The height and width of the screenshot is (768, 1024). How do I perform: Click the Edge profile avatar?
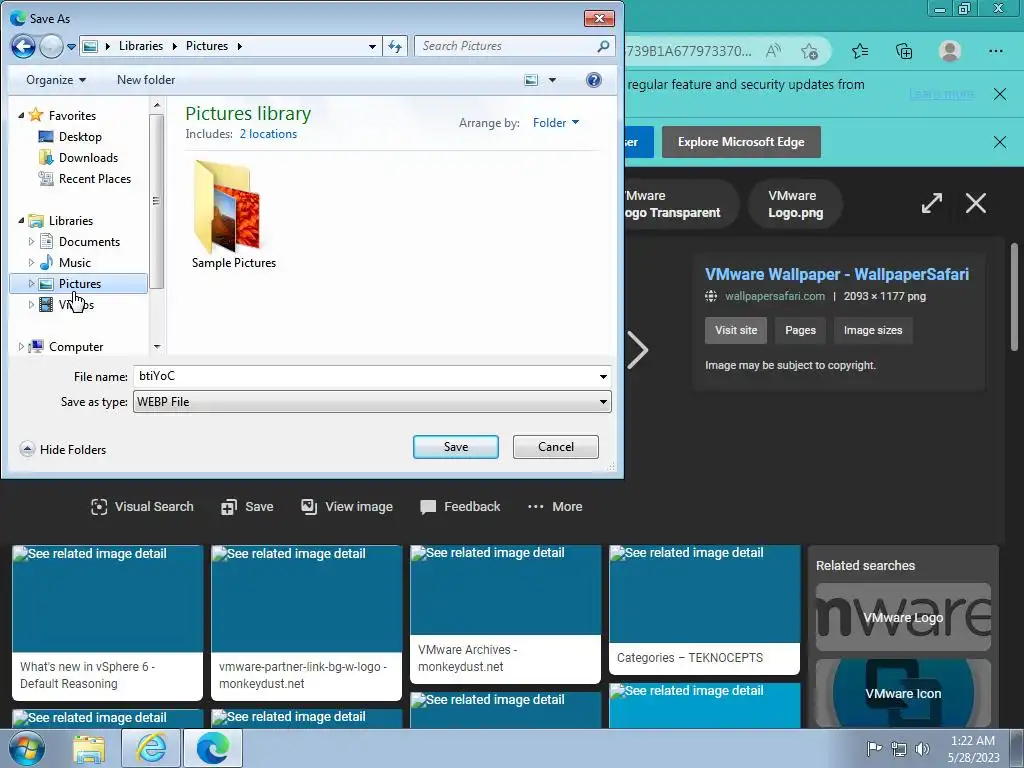point(950,51)
